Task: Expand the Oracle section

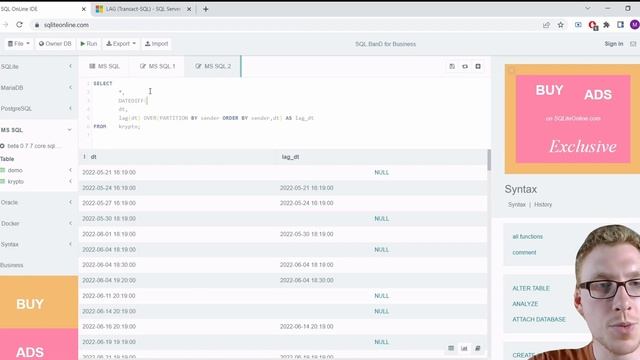Action: click(70, 202)
